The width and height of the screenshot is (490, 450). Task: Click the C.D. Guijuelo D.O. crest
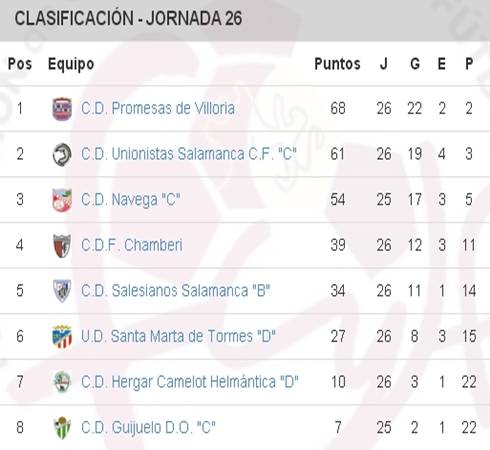(x=62, y=428)
